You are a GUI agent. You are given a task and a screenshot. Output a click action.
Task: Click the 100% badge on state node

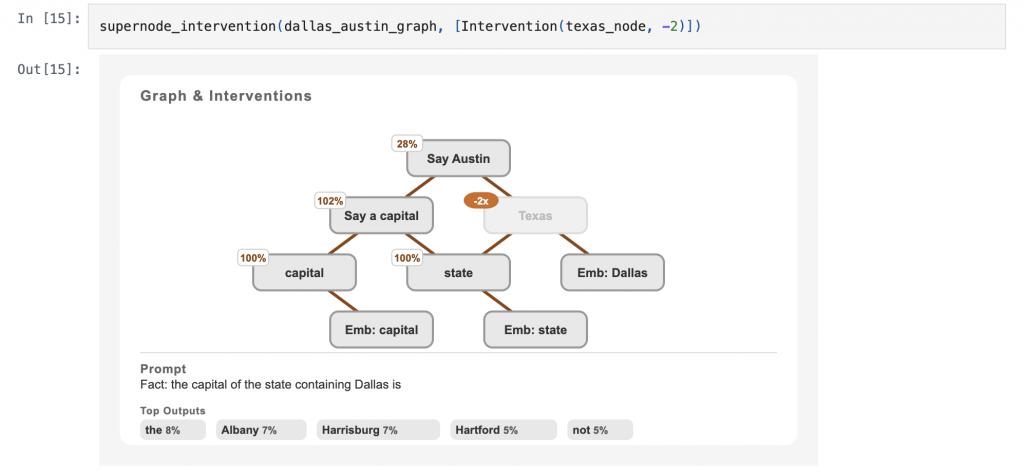(x=407, y=258)
